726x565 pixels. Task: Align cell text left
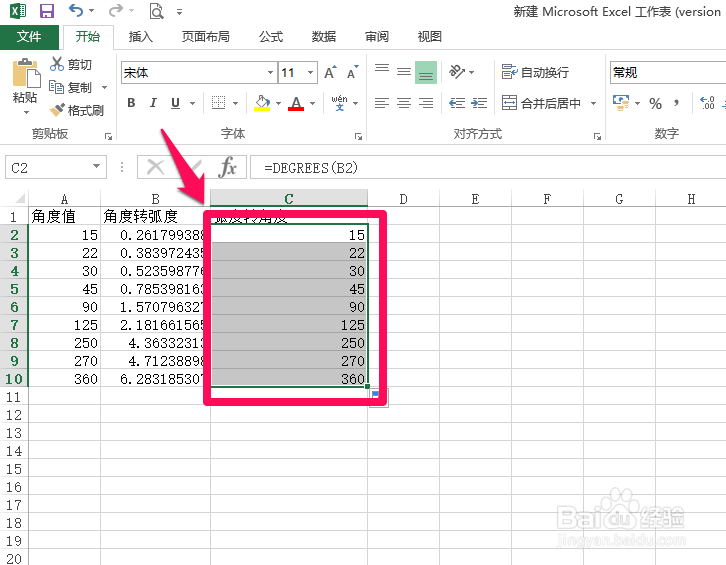[x=382, y=103]
